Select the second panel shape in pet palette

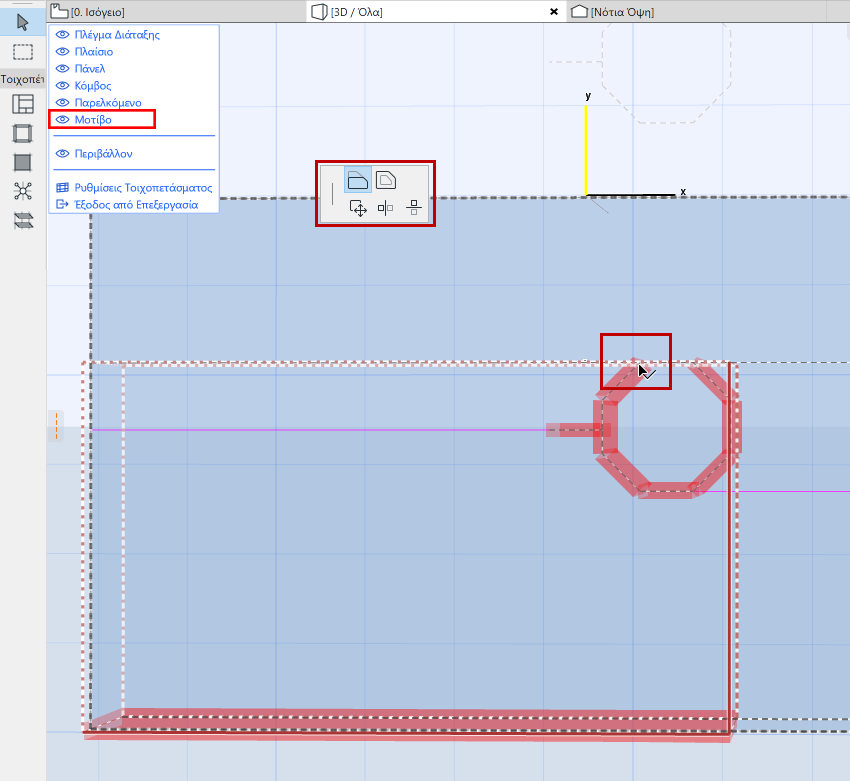tap(388, 178)
